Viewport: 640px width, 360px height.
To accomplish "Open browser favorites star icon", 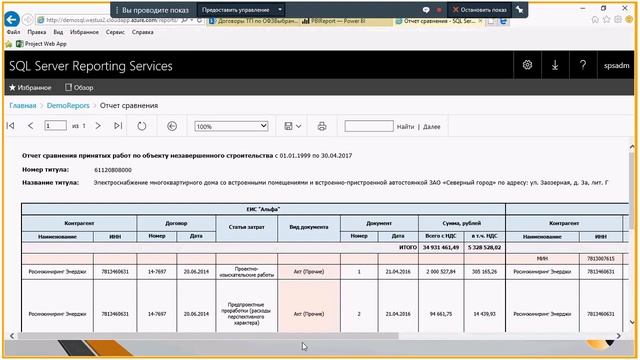I will pos(607,20).
